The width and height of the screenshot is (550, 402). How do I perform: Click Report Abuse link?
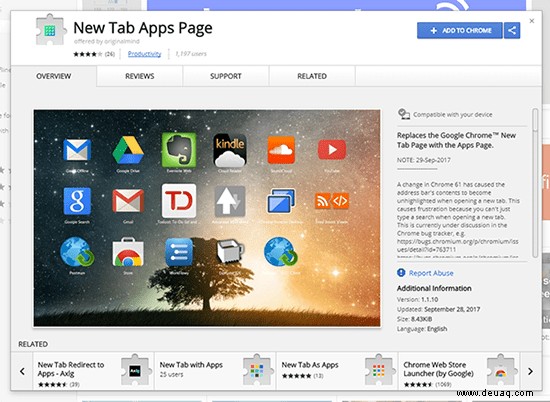431,273
